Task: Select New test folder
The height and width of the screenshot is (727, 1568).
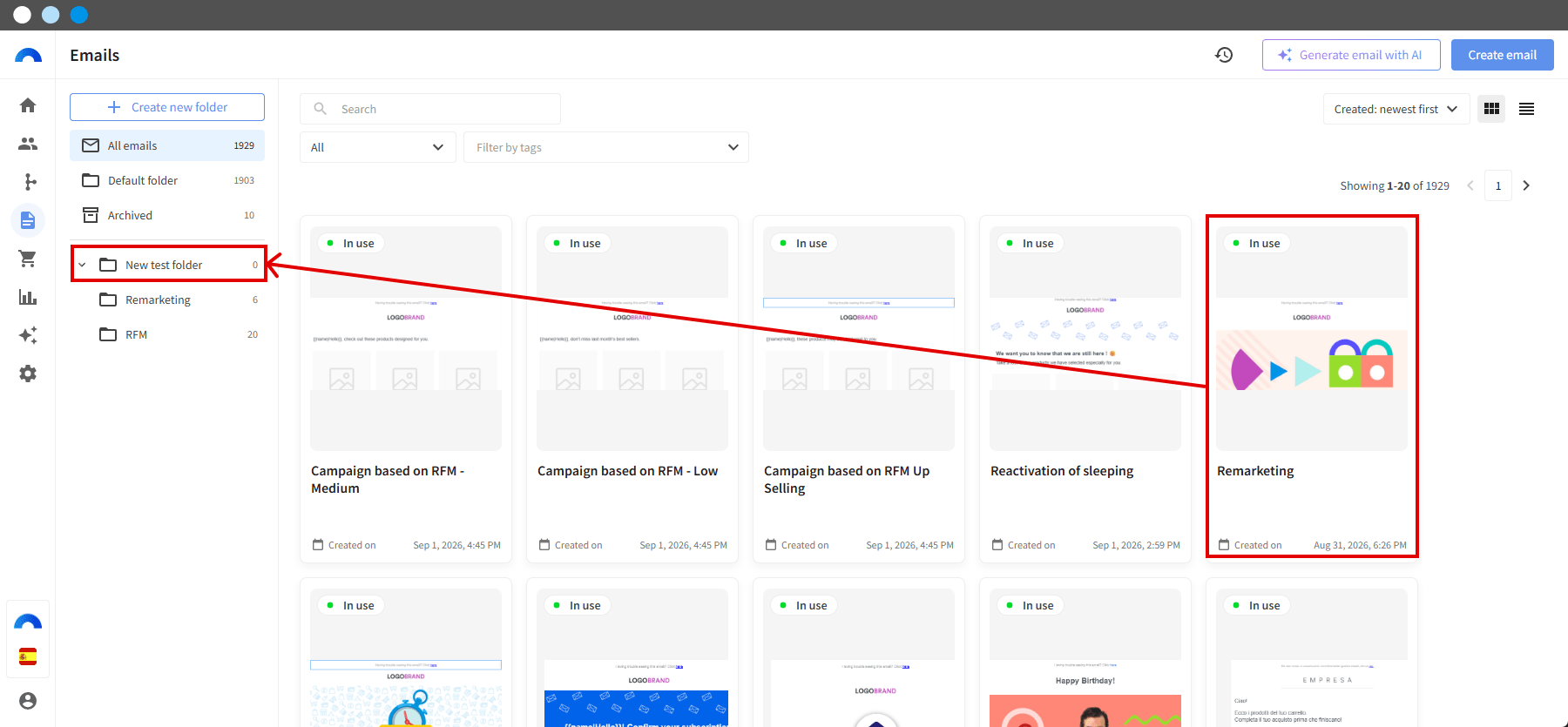Action: [x=169, y=264]
